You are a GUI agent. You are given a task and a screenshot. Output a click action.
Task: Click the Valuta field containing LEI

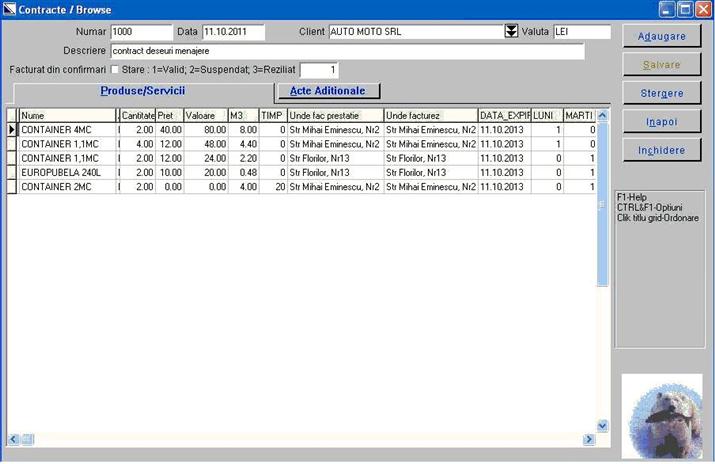coord(581,32)
